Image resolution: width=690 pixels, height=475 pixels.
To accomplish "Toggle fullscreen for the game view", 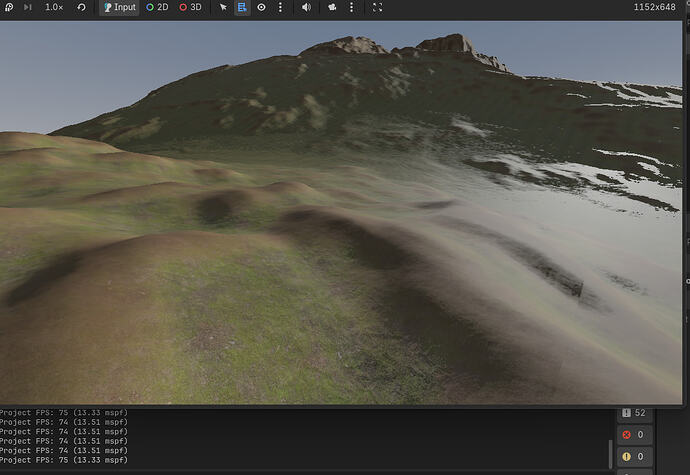I will [378, 7].
